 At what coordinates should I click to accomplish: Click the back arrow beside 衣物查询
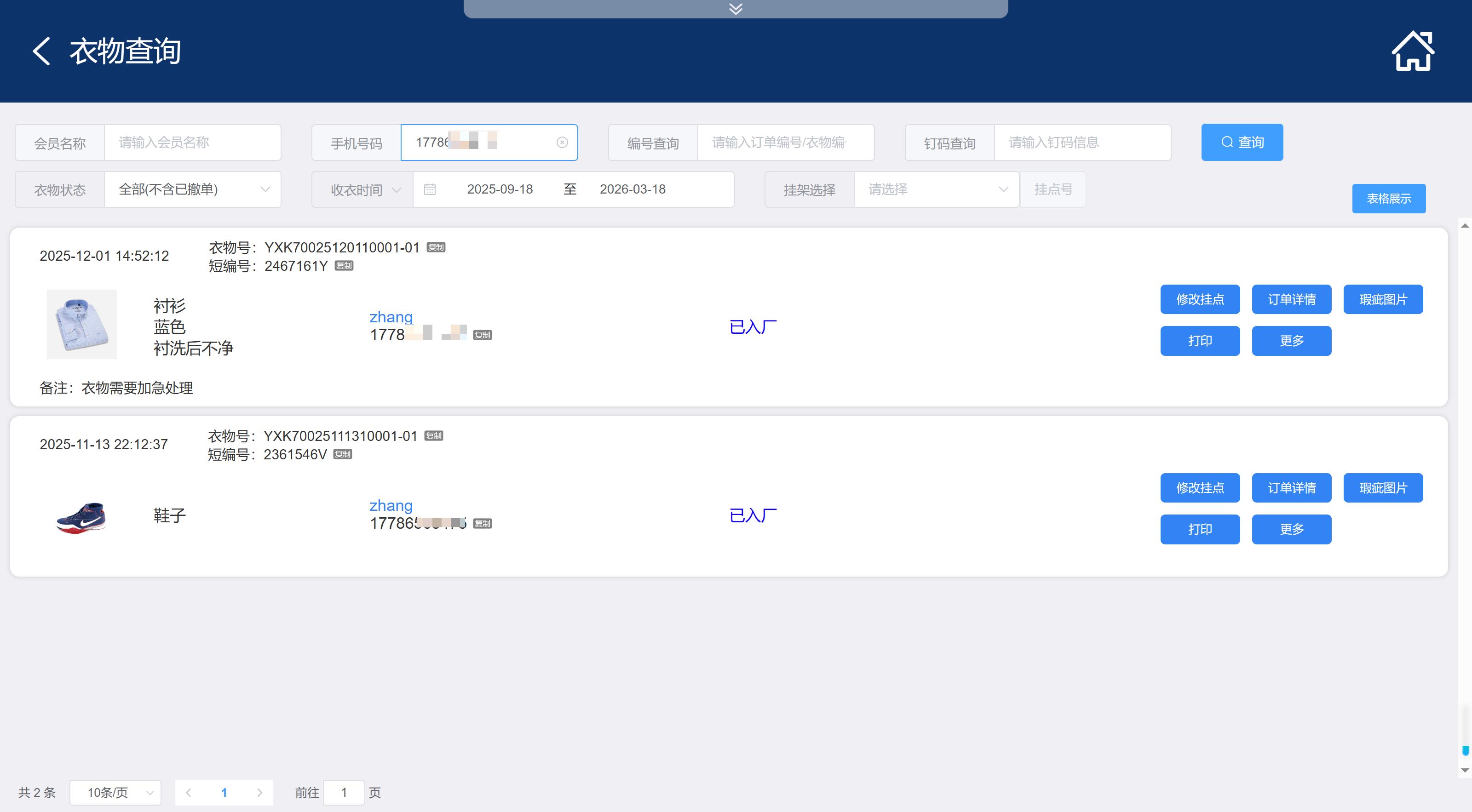point(42,51)
